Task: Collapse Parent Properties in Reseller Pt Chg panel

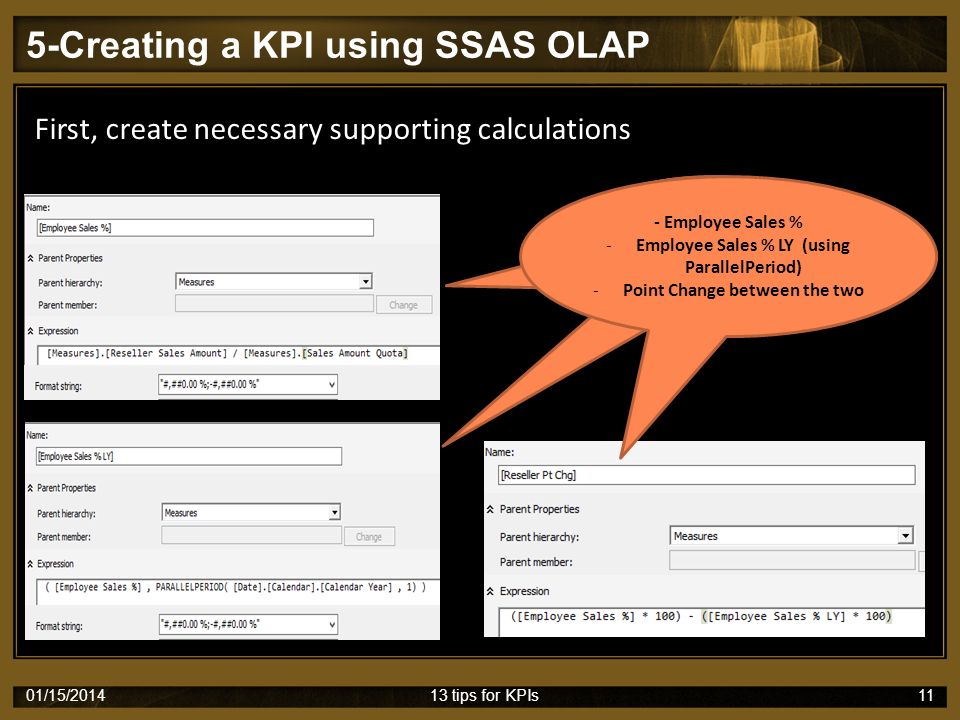Action: (x=490, y=509)
